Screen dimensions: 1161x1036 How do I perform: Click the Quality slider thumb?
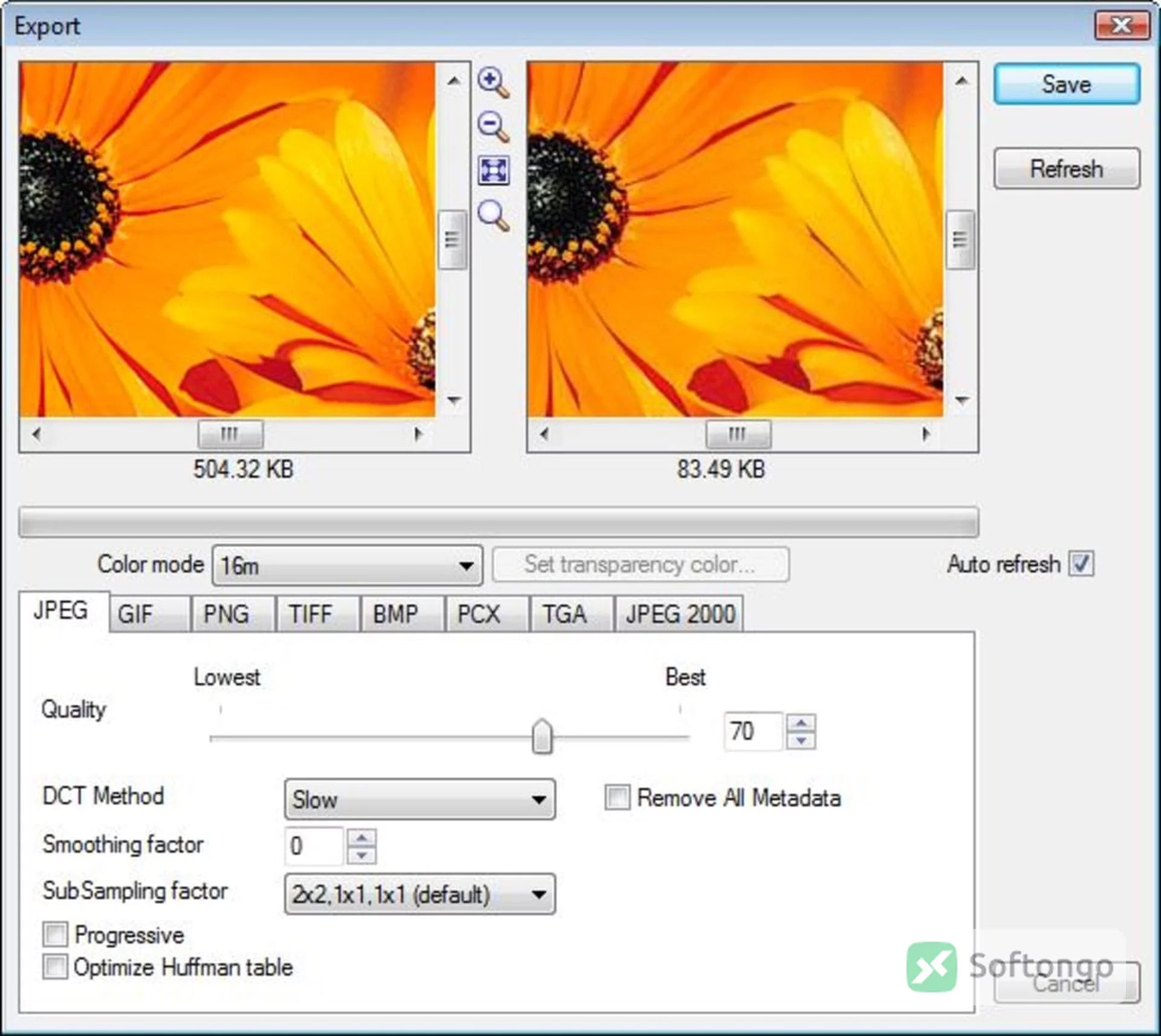tap(542, 736)
